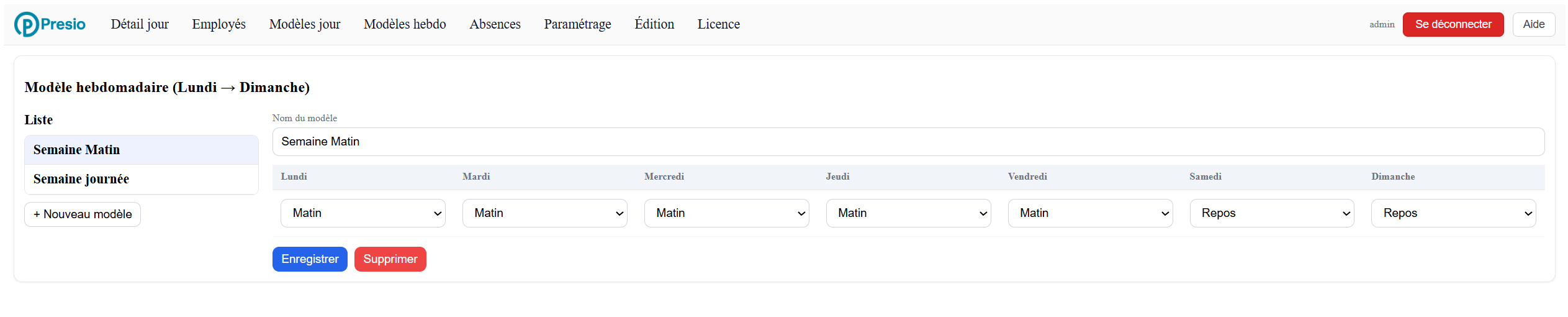
Task: Expand the Samedi Repos dropdown
Action: 1272,213
